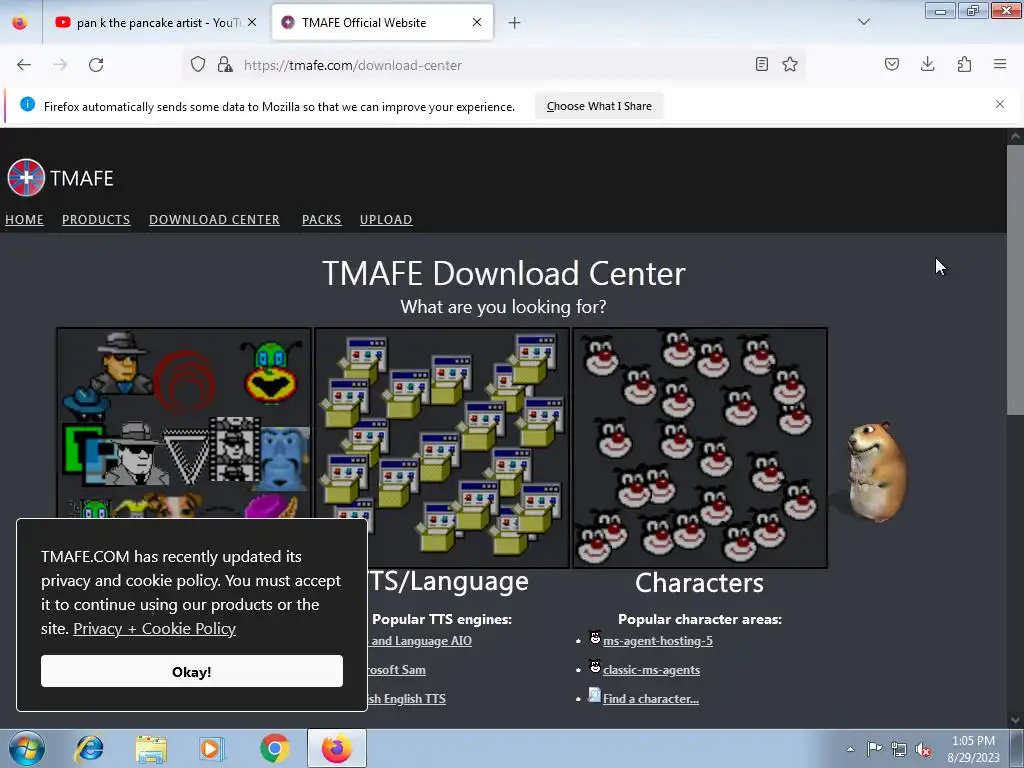This screenshot has height=768, width=1024.
Task: Click the agent characters collage thumbnail
Action: click(x=184, y=423)
